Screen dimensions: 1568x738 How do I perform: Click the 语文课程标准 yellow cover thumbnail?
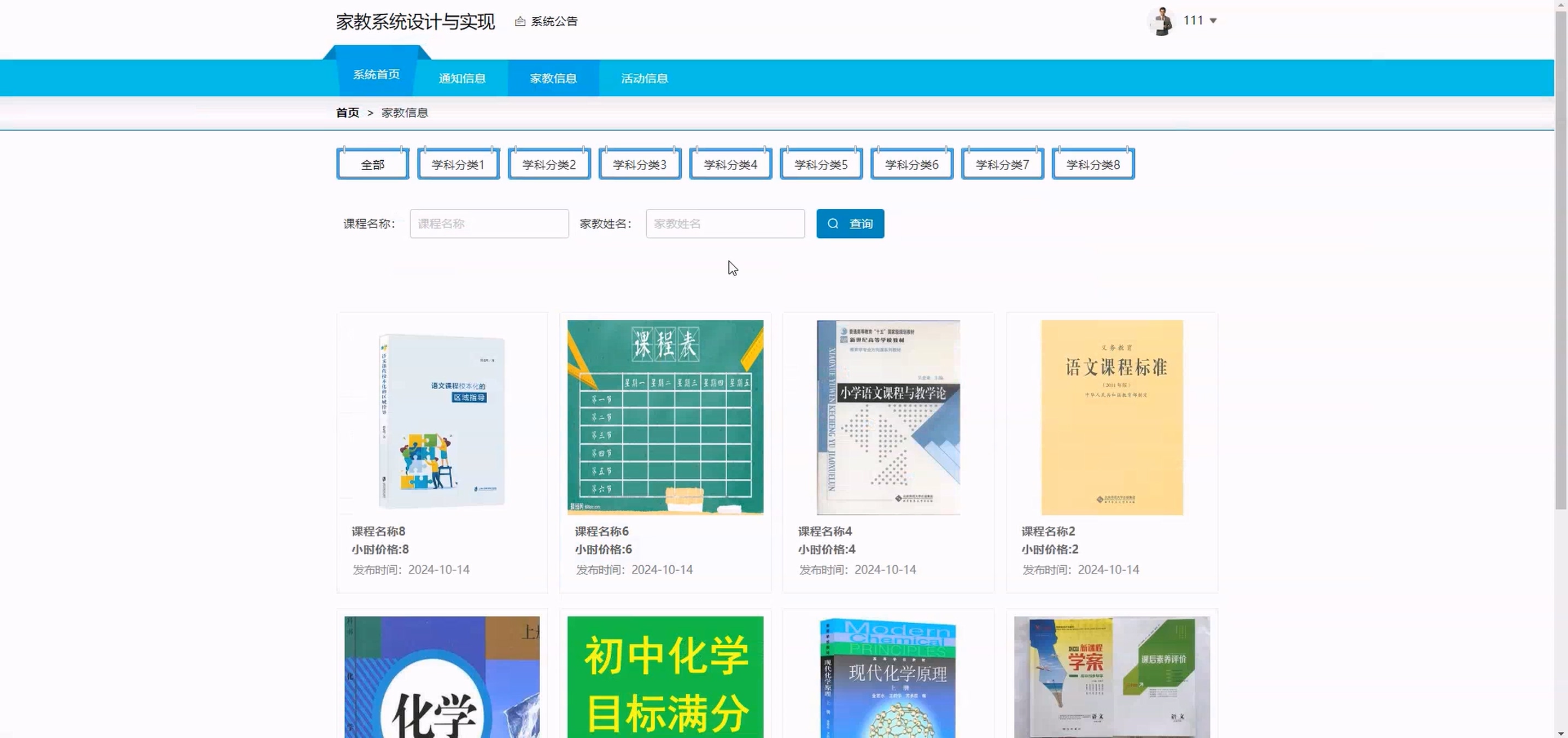coord(1111,418)
